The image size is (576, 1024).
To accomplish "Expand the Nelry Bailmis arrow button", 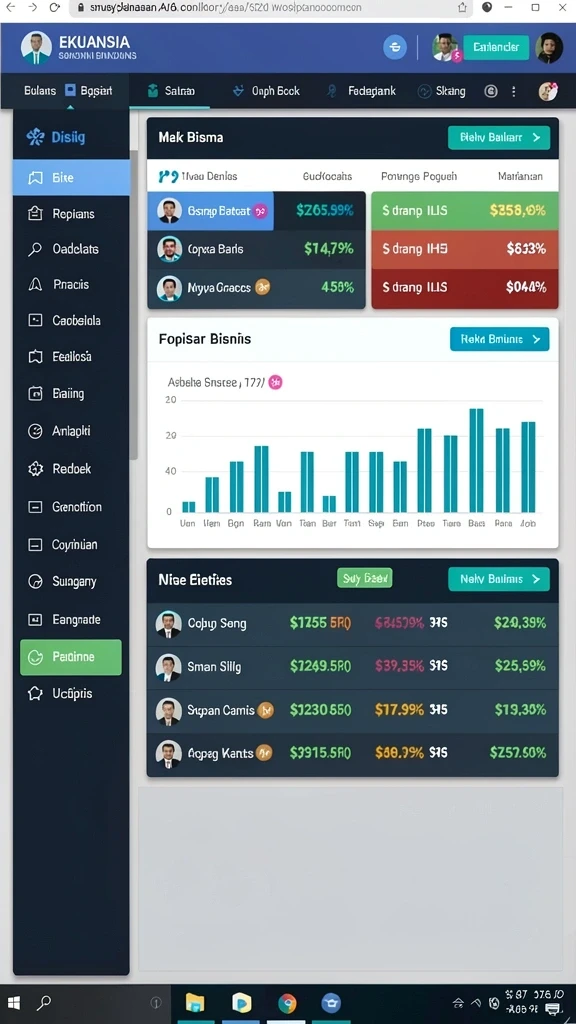I will click(x=499, y=579).
